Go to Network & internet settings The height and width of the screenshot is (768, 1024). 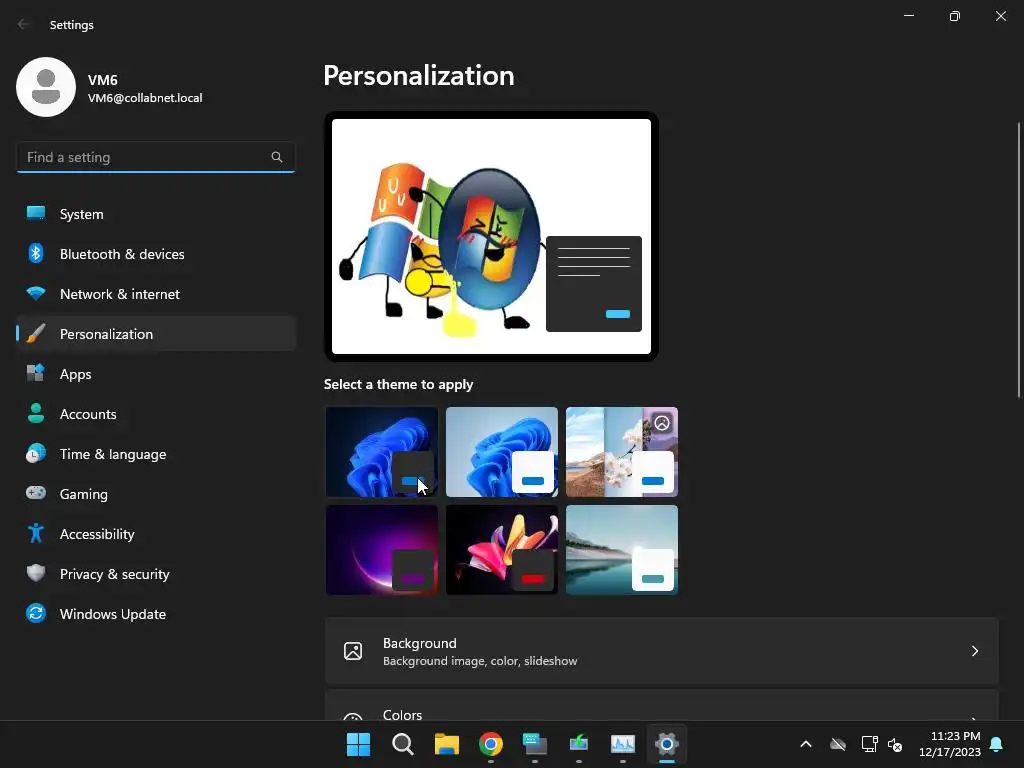156,294
